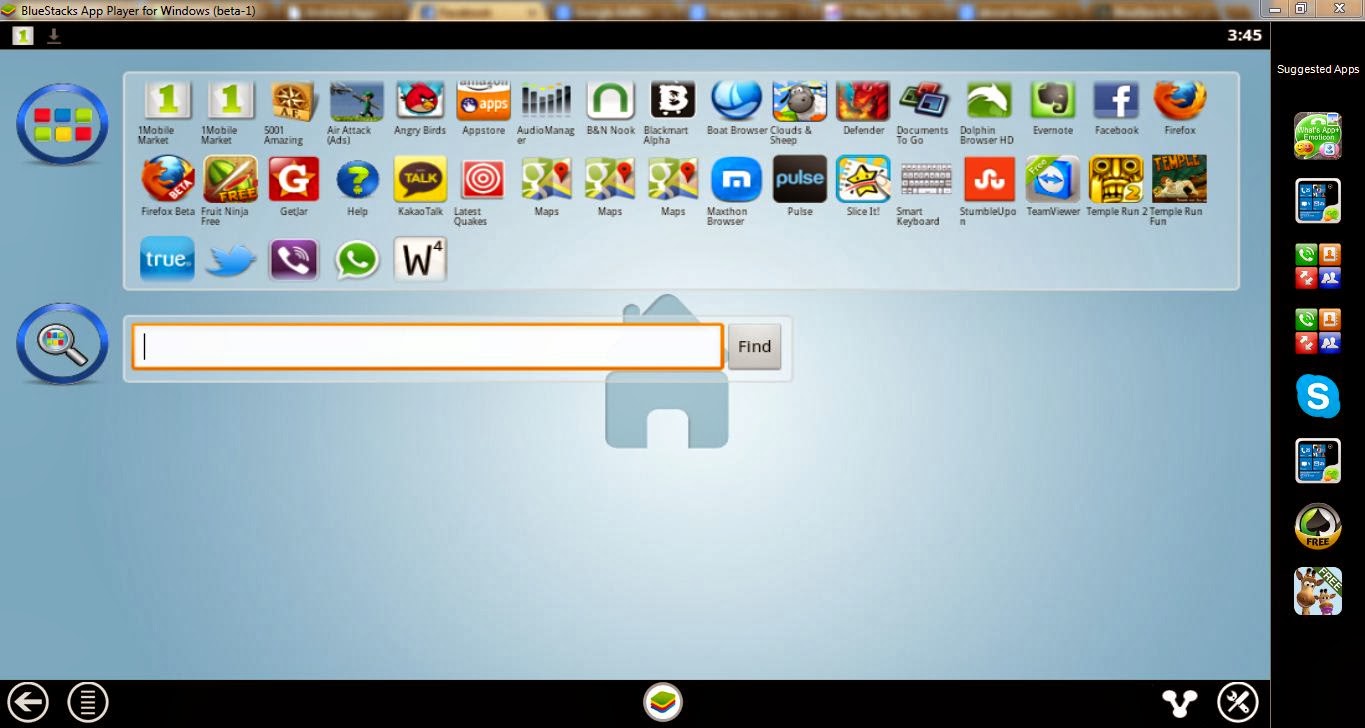Viewport: 1365px width, 728px height.
Task: Open the Pulse app
Action: click(x=800, y=180)
